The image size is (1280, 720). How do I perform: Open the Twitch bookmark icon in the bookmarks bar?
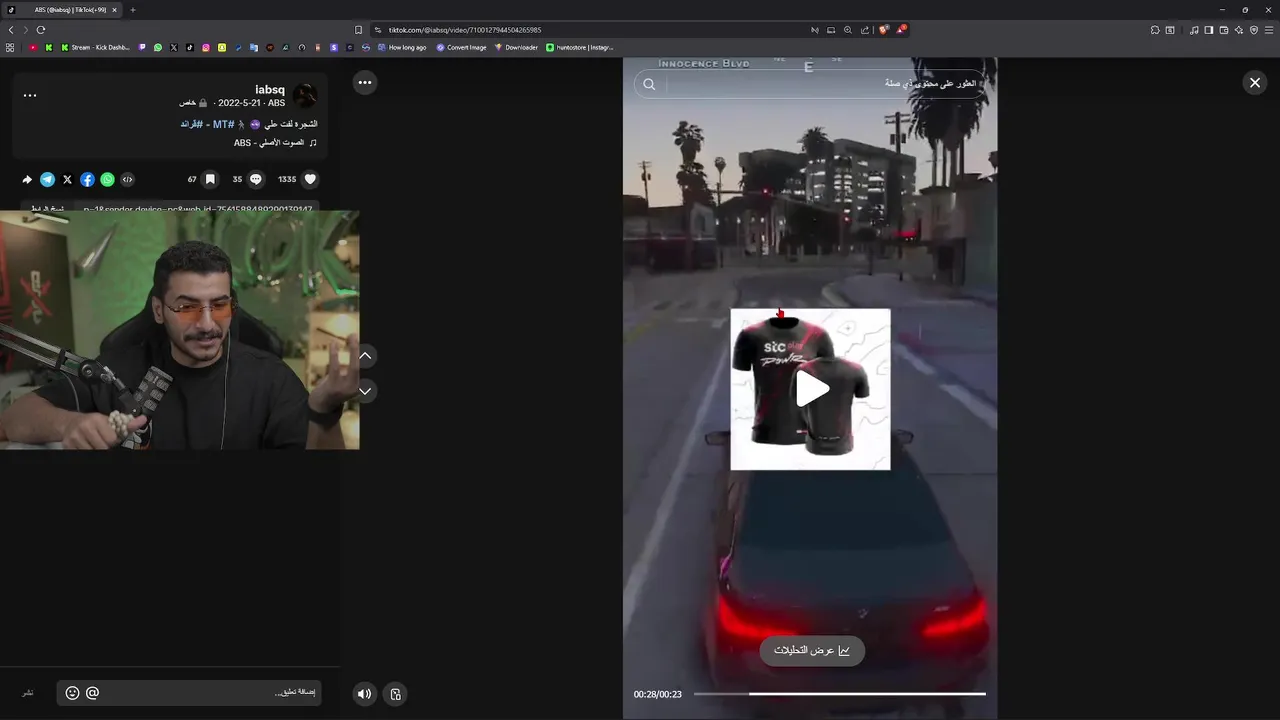142,47
